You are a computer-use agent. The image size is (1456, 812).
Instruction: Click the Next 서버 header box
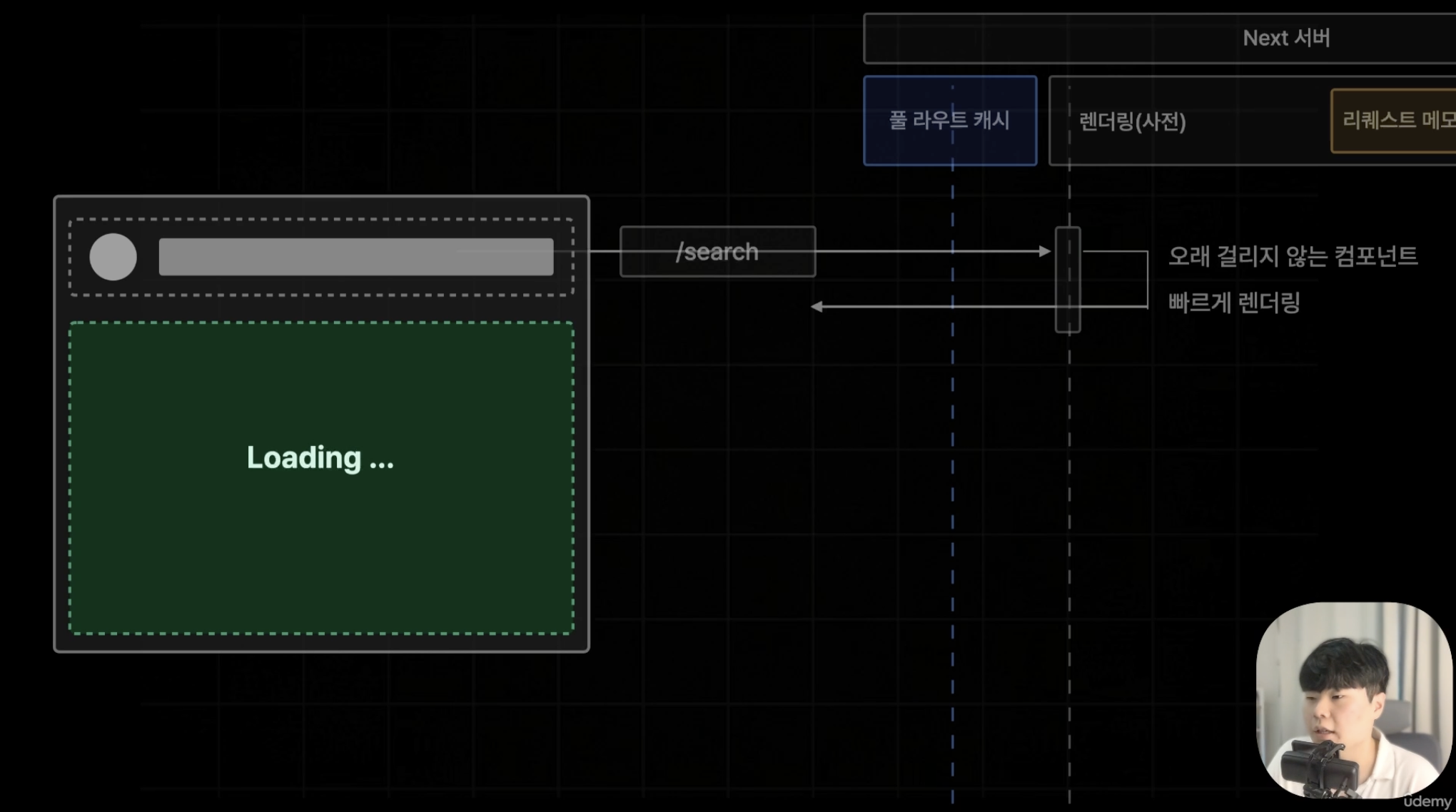point(1285,38)
